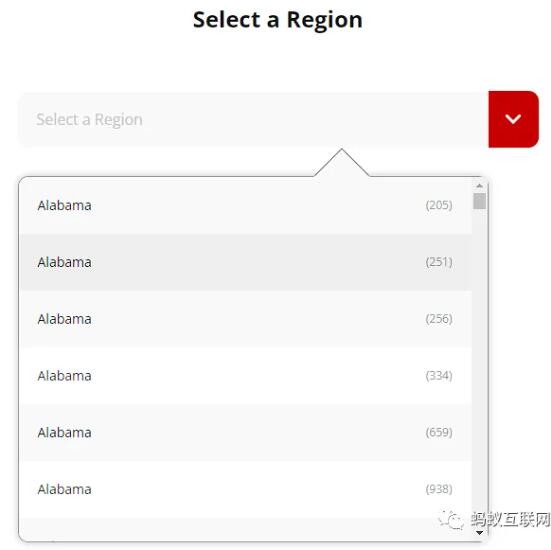551x550 pixels.
Task: Select the Alabama name in the 334 row
Action: click(64, 376)
